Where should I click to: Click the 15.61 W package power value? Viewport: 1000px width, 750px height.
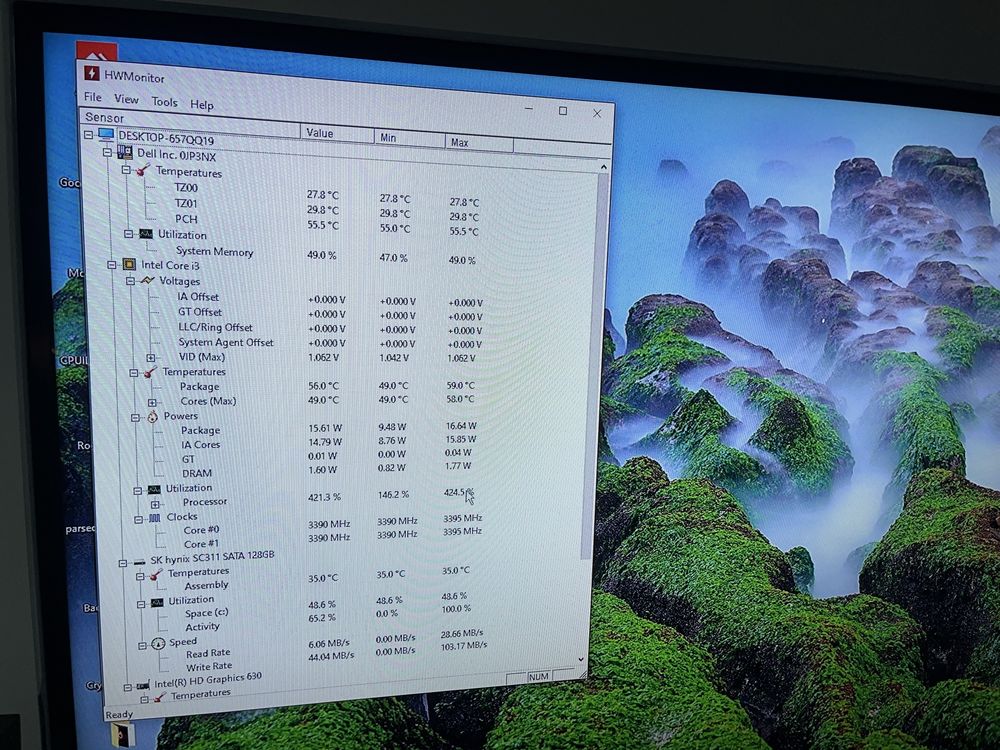click(325, 428)
